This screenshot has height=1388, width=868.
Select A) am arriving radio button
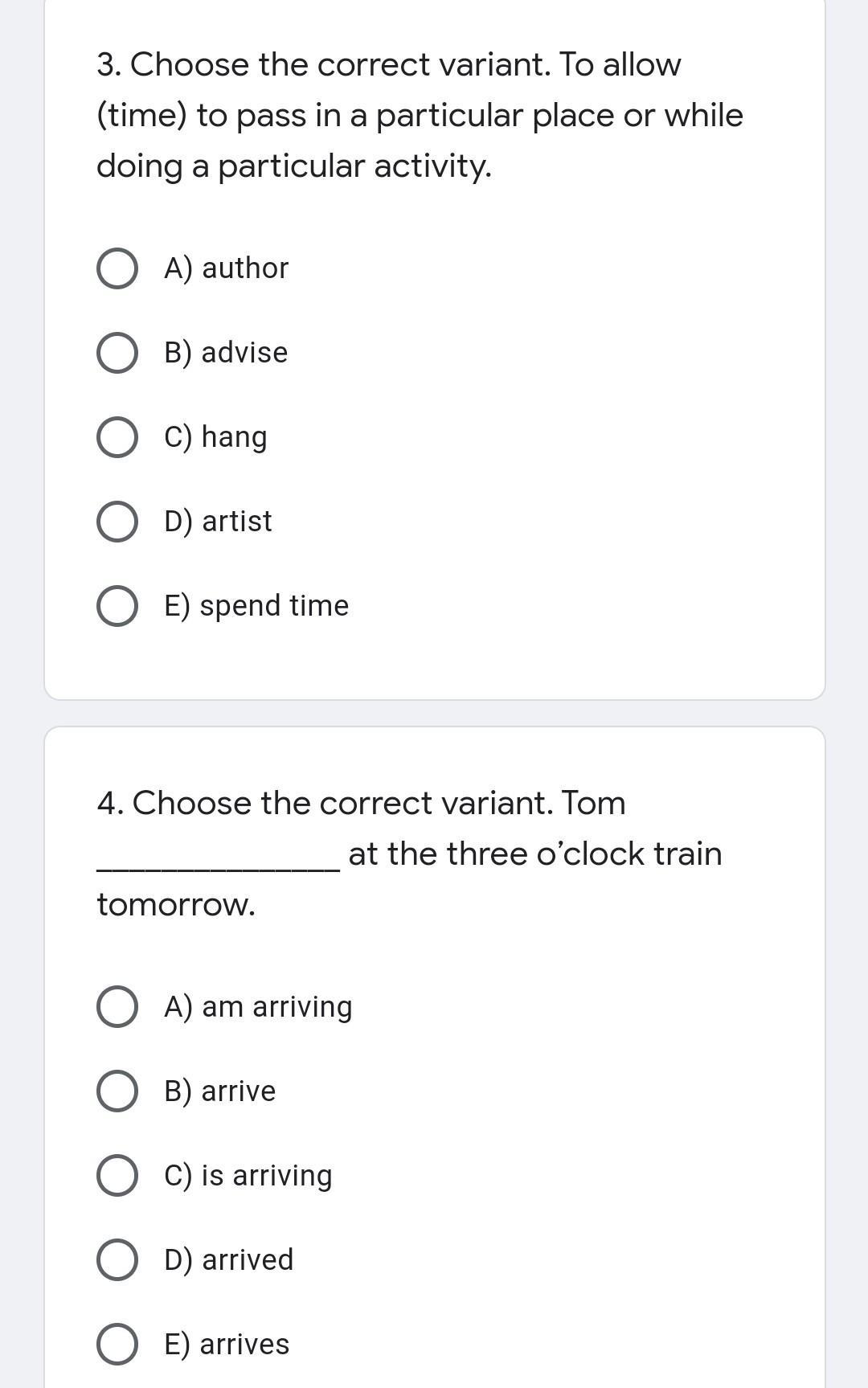coord(117,1007)
